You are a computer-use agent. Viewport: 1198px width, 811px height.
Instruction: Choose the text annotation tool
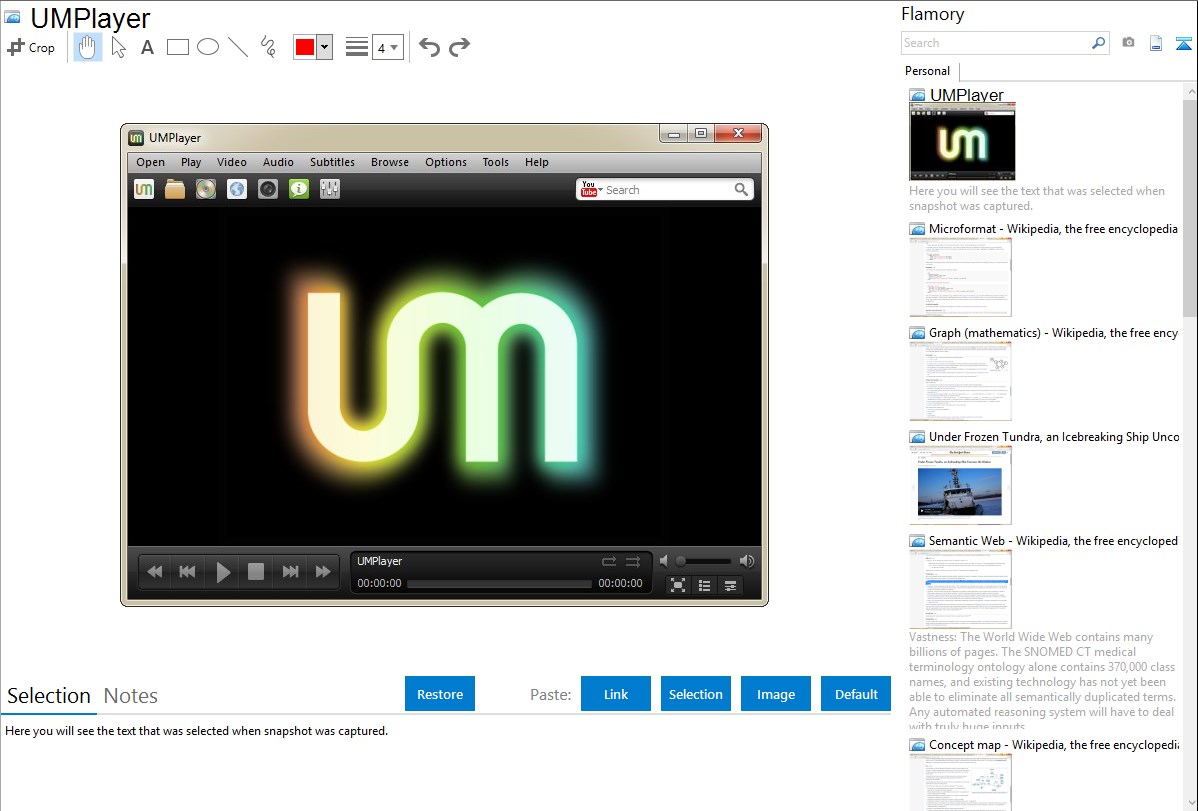147,47
